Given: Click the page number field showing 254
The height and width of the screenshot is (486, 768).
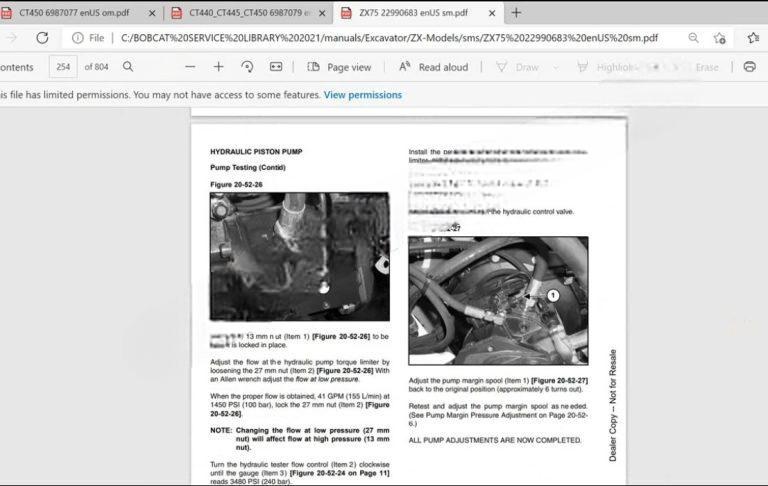Looking at the screenshot, I should 63,67.
